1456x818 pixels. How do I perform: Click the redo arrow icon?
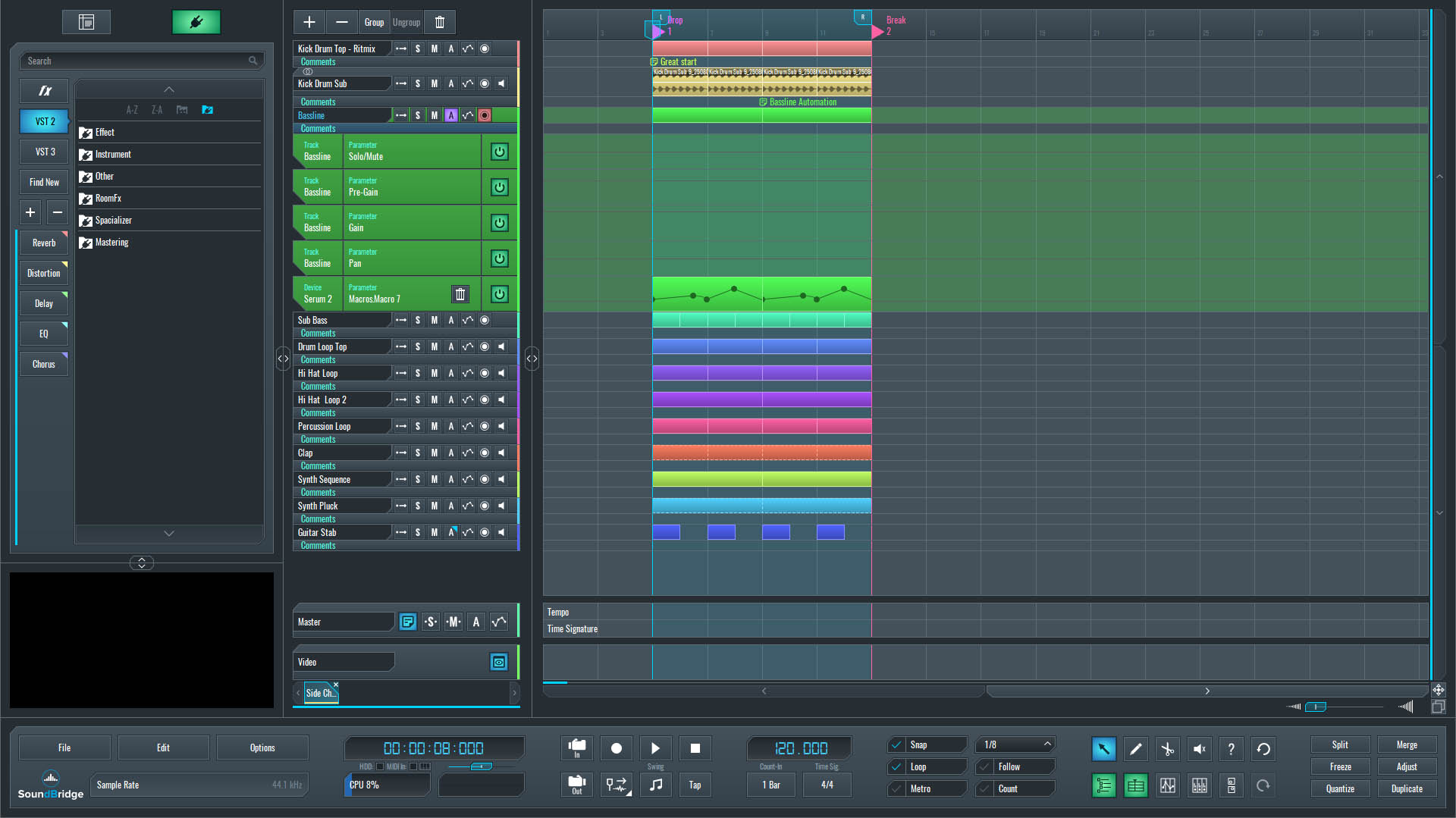[x=1263, y=785]
